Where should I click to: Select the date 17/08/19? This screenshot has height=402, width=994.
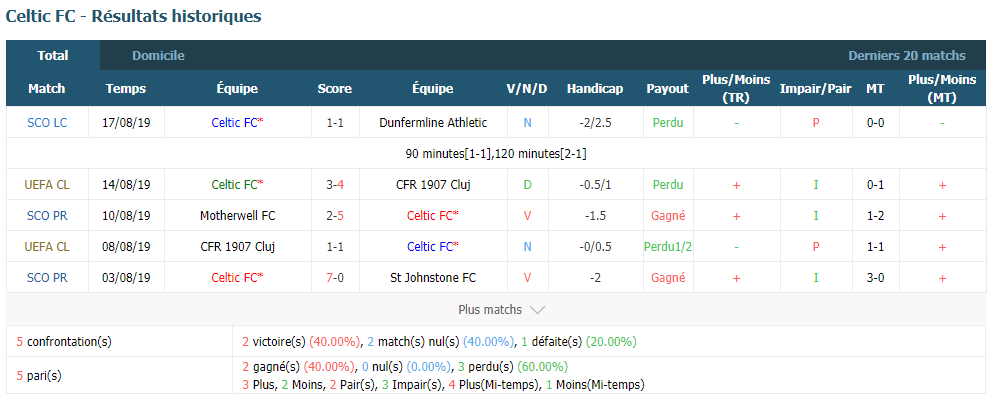click(x=126, y=122)
